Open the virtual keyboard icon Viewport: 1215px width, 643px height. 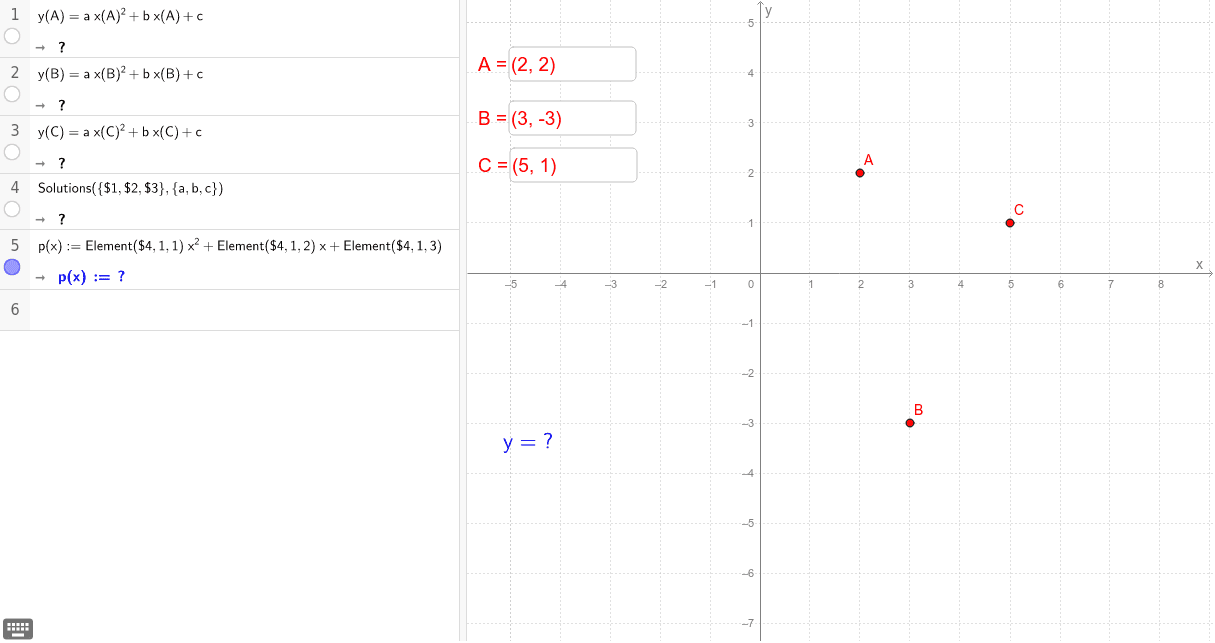click(x=19, y=629)
